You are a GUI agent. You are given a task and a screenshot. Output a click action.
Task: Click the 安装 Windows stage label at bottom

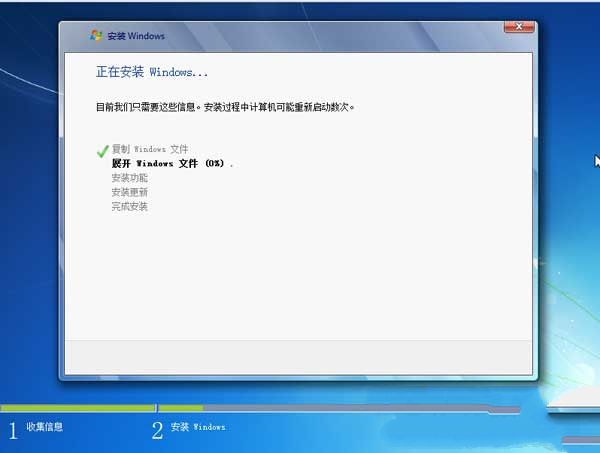[x=198, y=427]
